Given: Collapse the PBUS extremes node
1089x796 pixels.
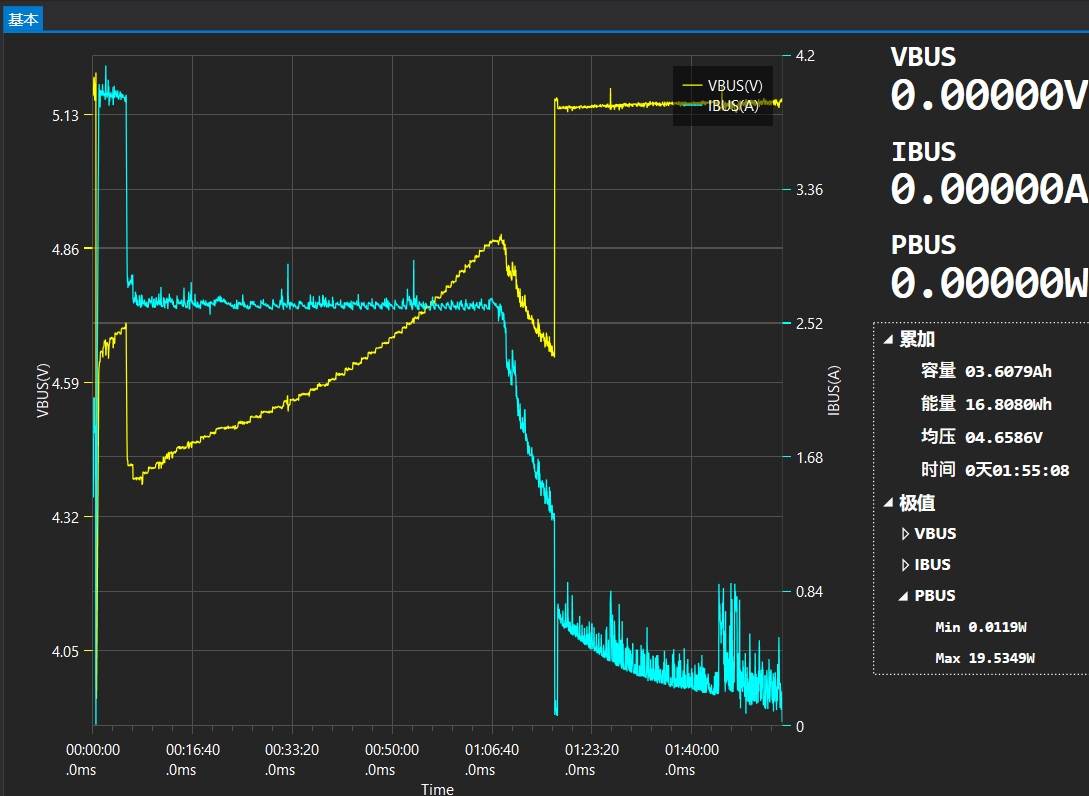Looking at the screenshot, I should point(904,596).
